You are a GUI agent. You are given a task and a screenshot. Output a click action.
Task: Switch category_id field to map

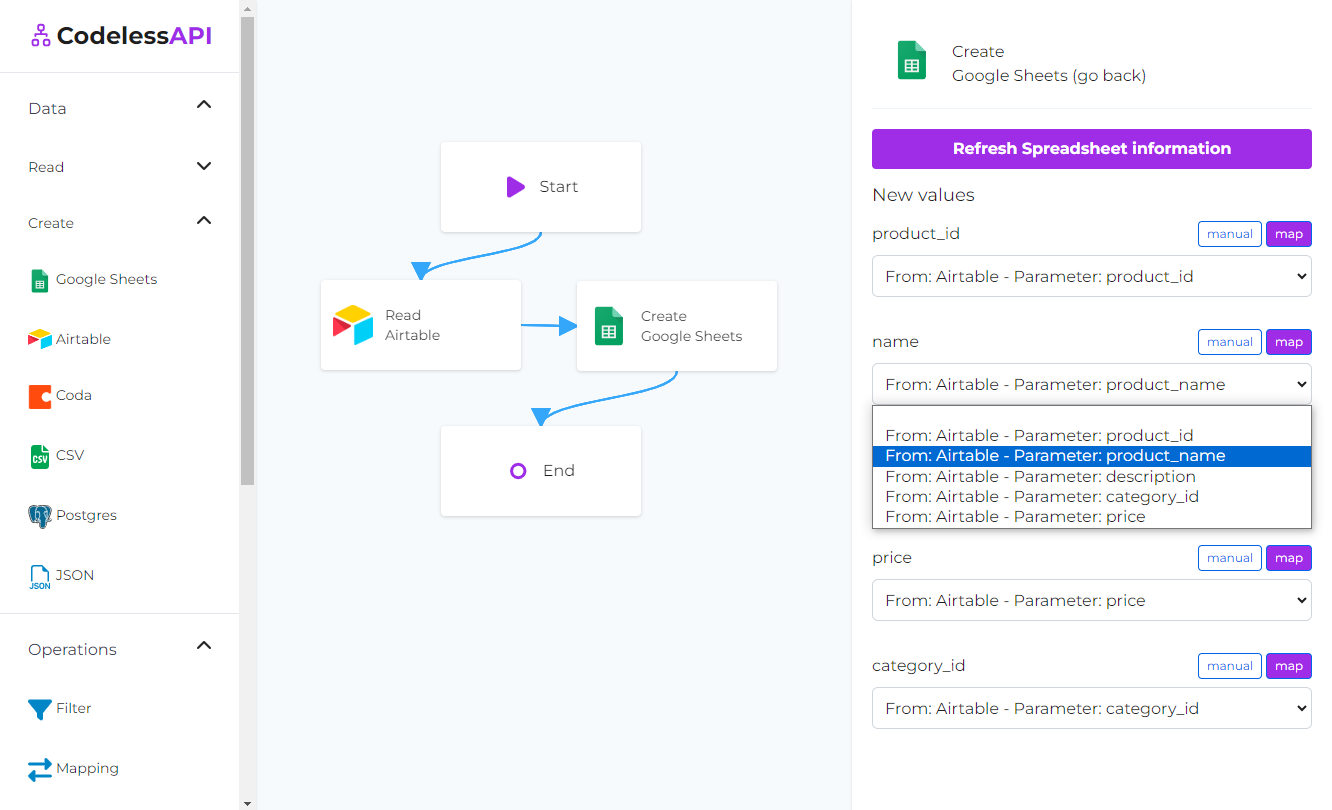1289,666
